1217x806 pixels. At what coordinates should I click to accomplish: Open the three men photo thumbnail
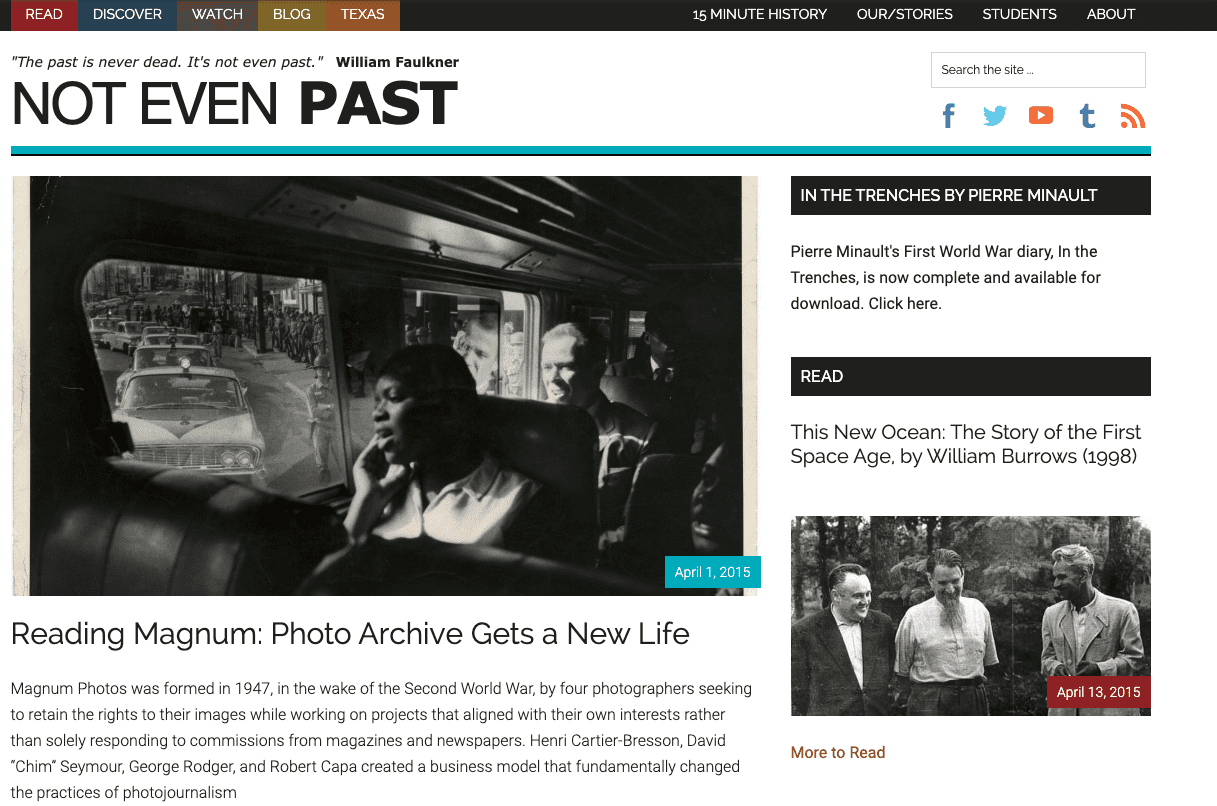click(970, 616)
